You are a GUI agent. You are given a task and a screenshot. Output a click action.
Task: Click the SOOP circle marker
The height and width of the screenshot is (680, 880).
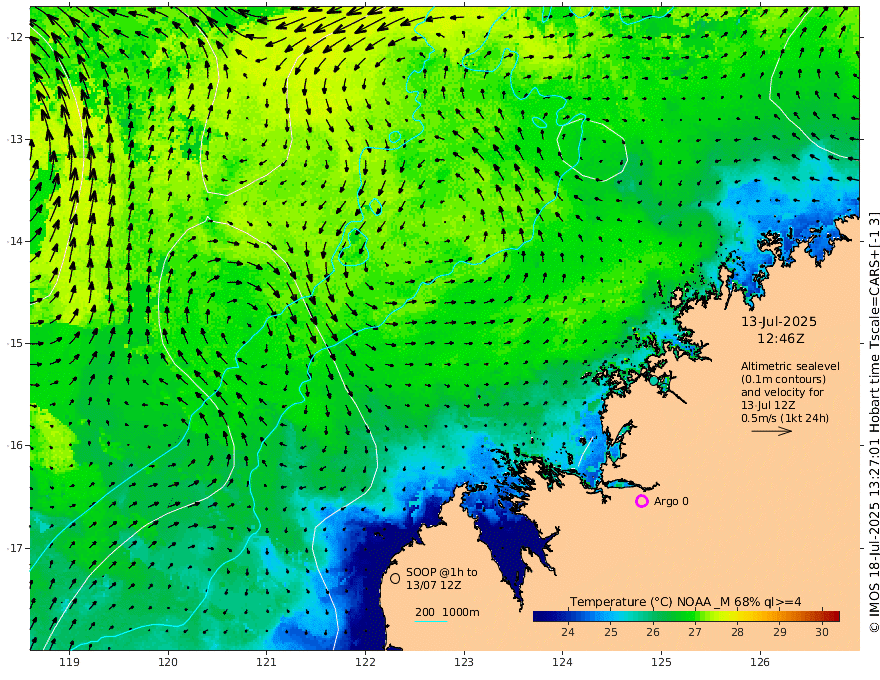[395, 578]
